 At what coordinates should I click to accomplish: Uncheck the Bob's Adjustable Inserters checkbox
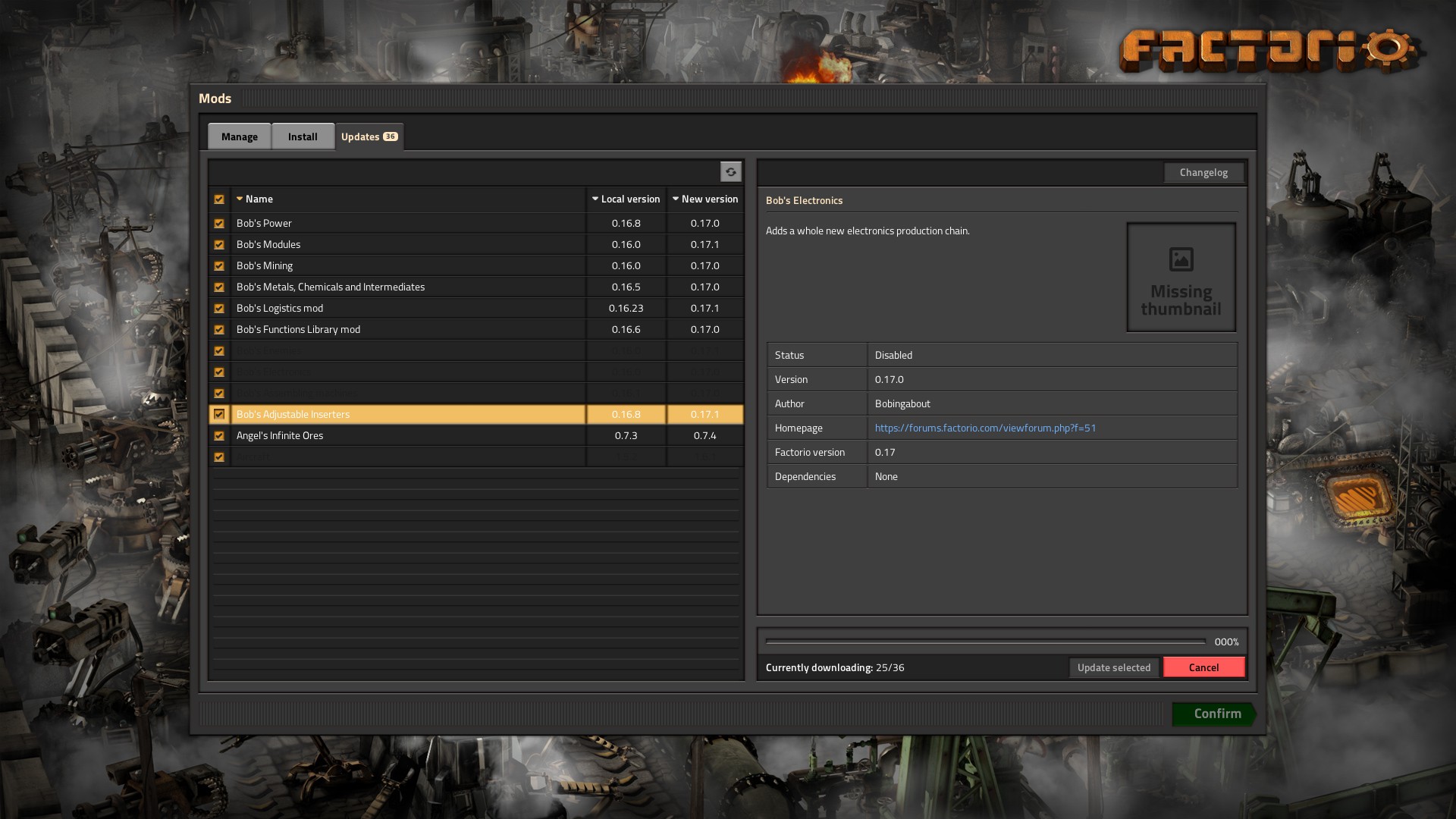point(219,415)
